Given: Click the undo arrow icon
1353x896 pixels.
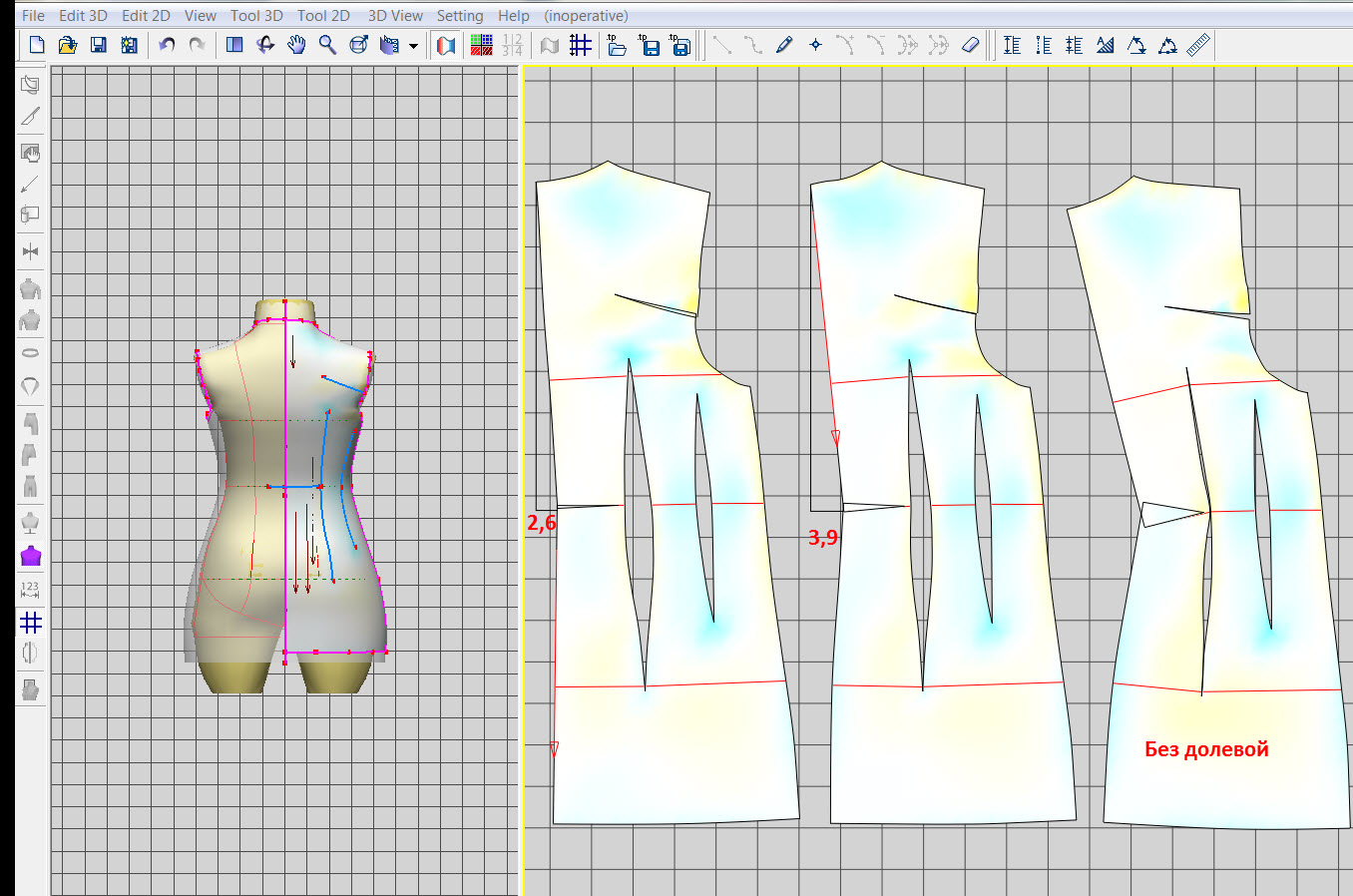Looking at the screenshot, I should 167,45.
